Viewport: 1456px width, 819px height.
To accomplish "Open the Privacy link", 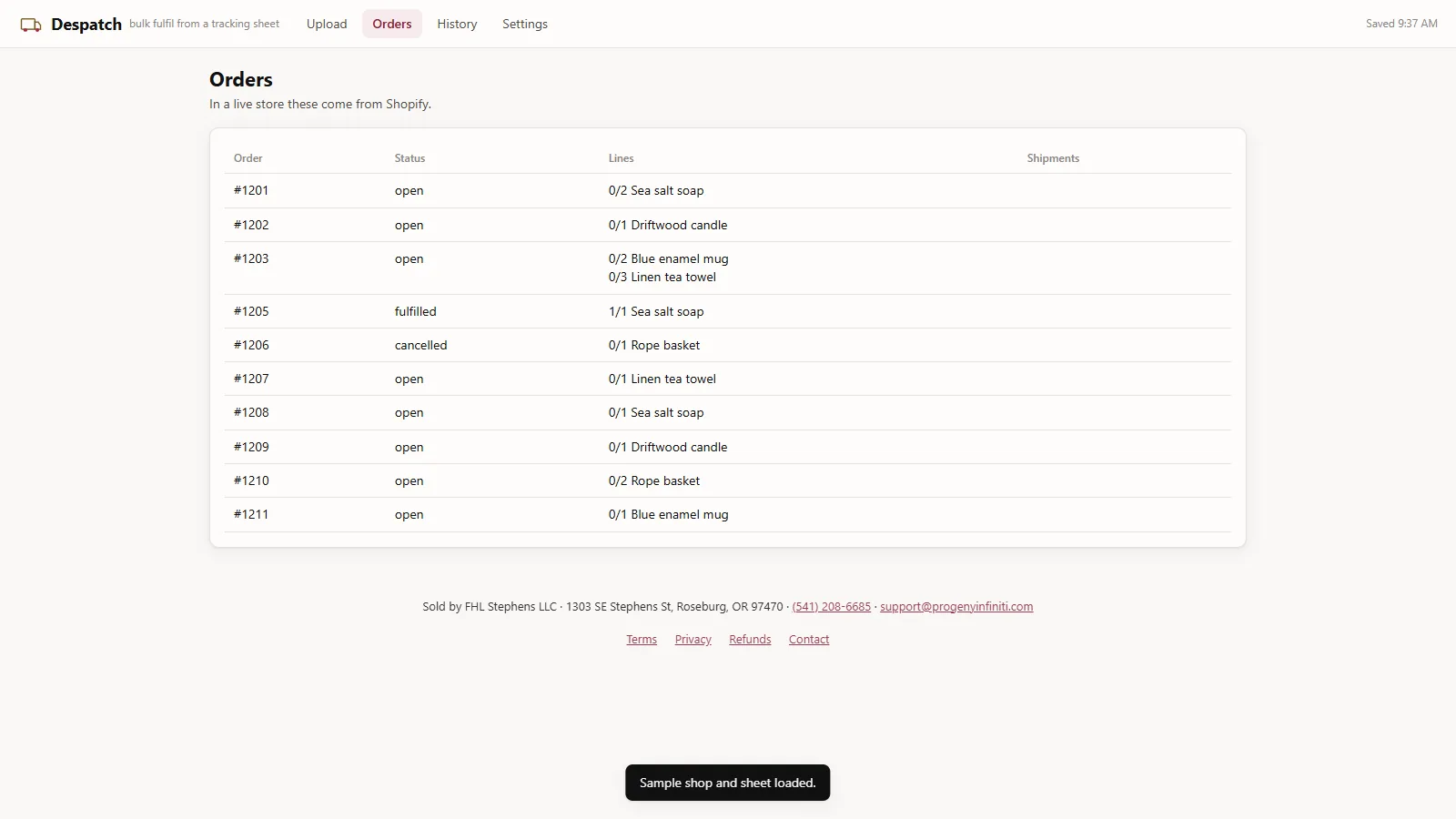I will [693, 640].
